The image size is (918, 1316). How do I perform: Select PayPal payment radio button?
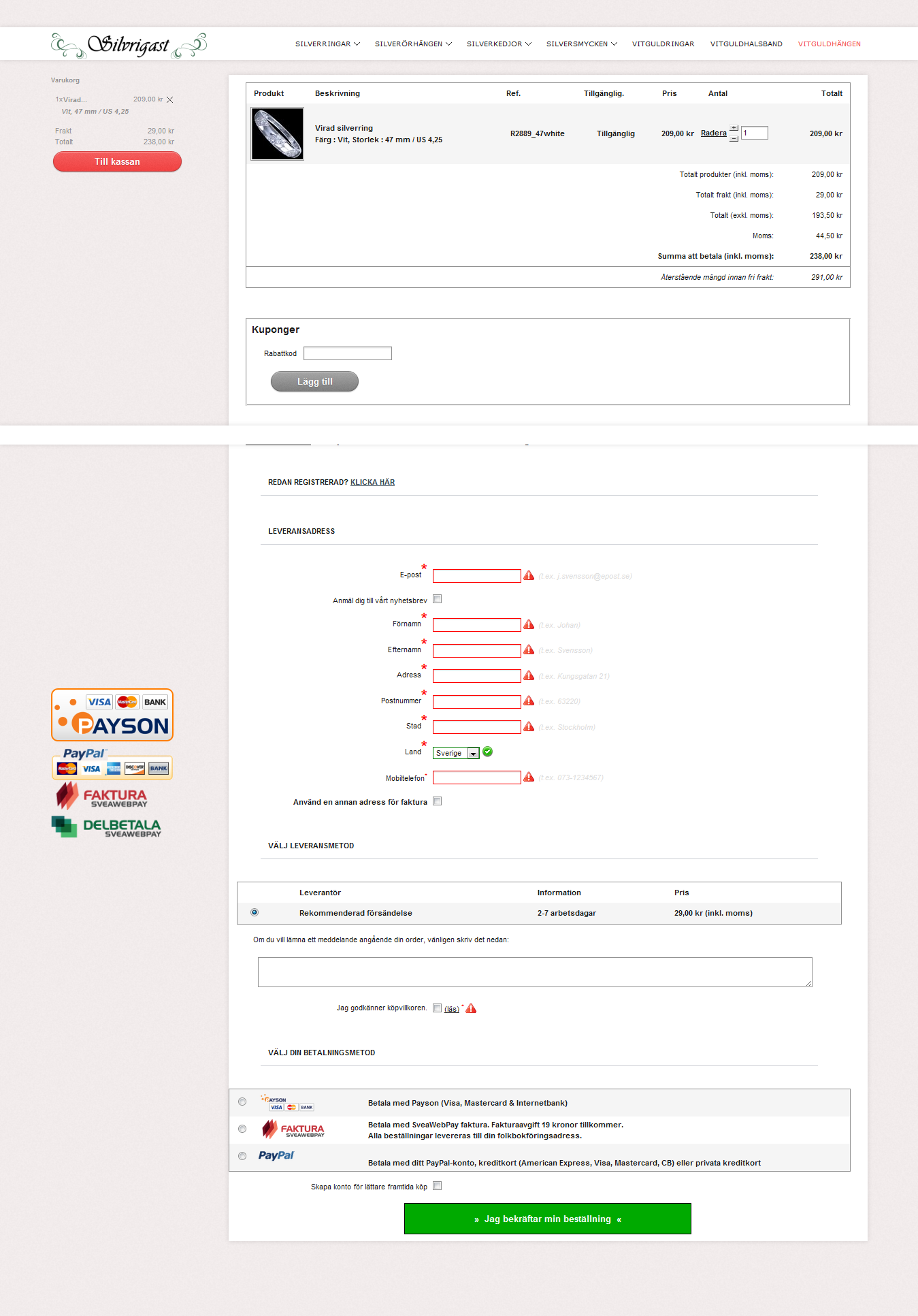point(242,1156)
